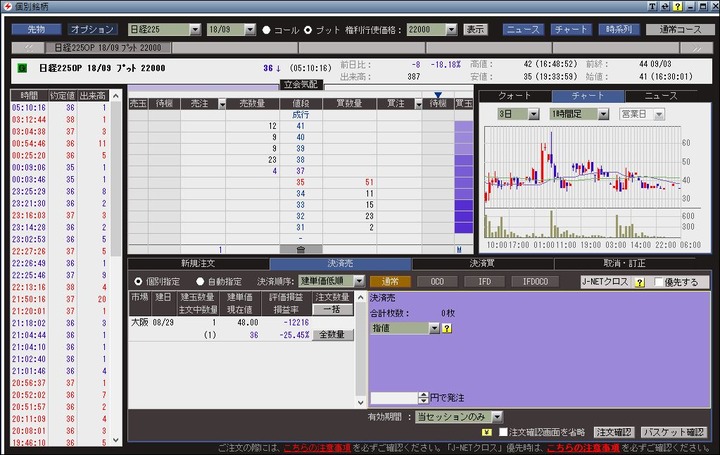The image size is (720, 455).
Task: Click the オプション button
Action: click(x=92, y=29)
